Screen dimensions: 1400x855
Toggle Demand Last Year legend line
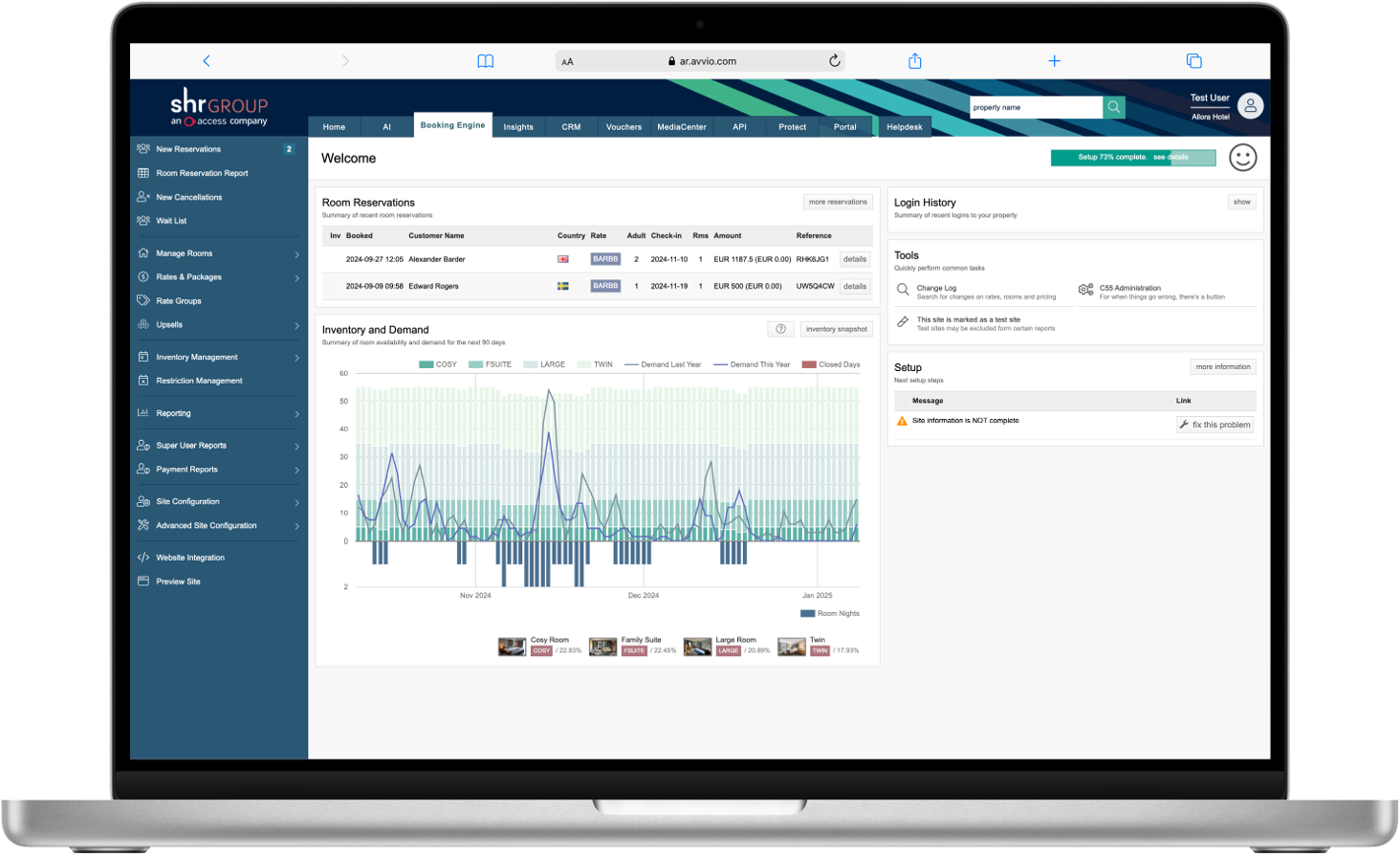coord(663,364)
